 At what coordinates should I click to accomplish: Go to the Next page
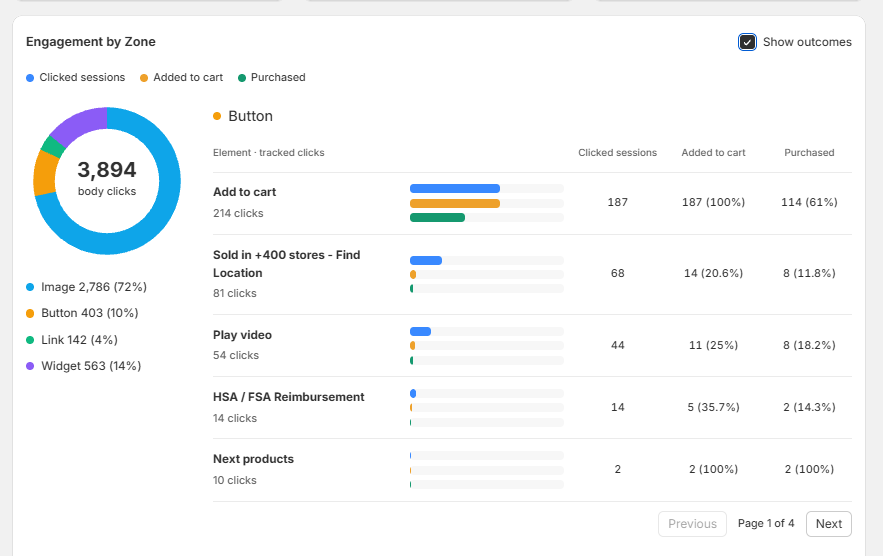tap(828, 524)
